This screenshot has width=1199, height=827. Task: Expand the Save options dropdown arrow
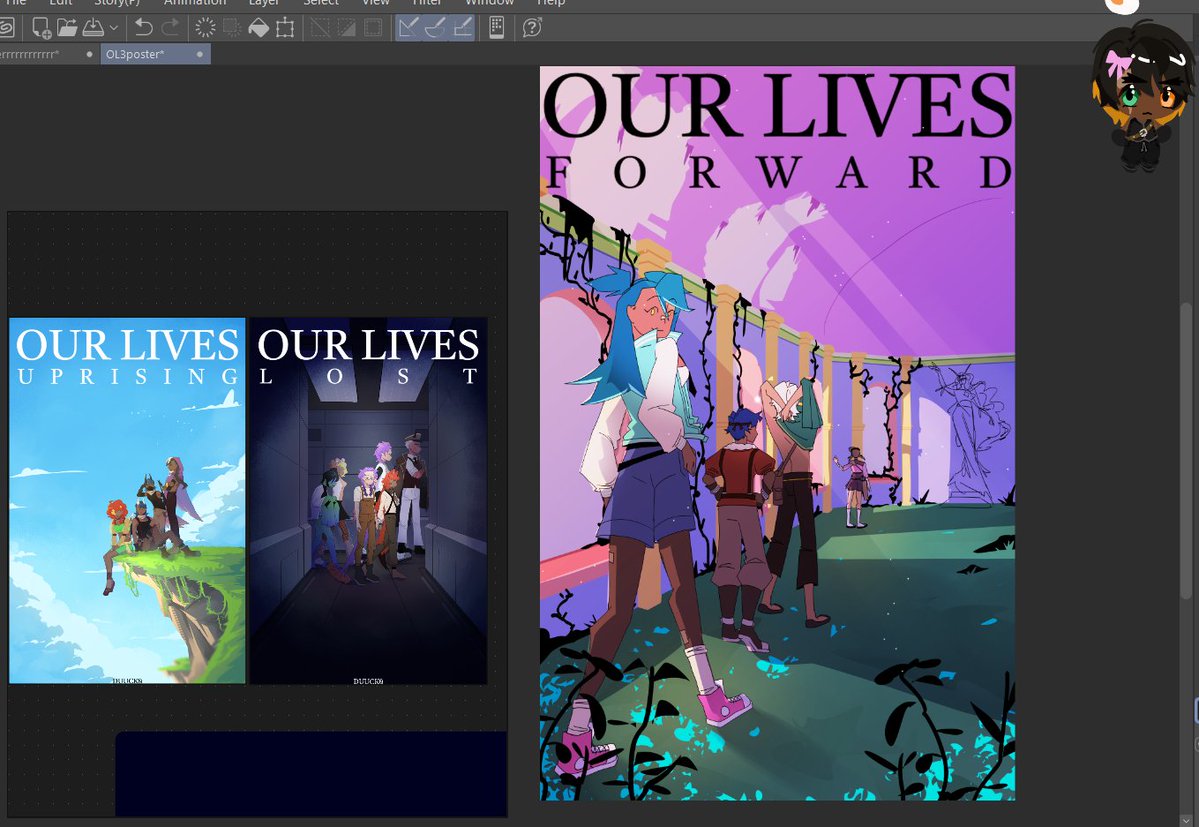(x=113, y=28)
